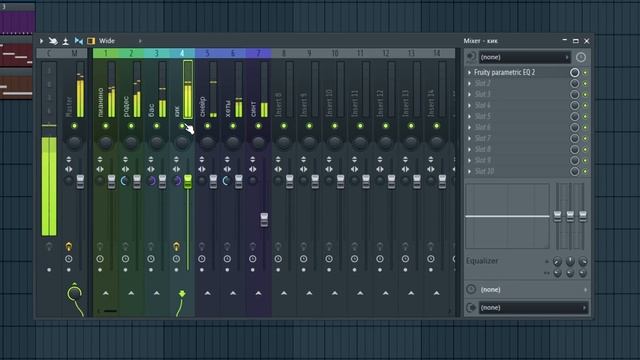
Task: Click the latency clock on Insert 10 track
Action: click(329, 259)
